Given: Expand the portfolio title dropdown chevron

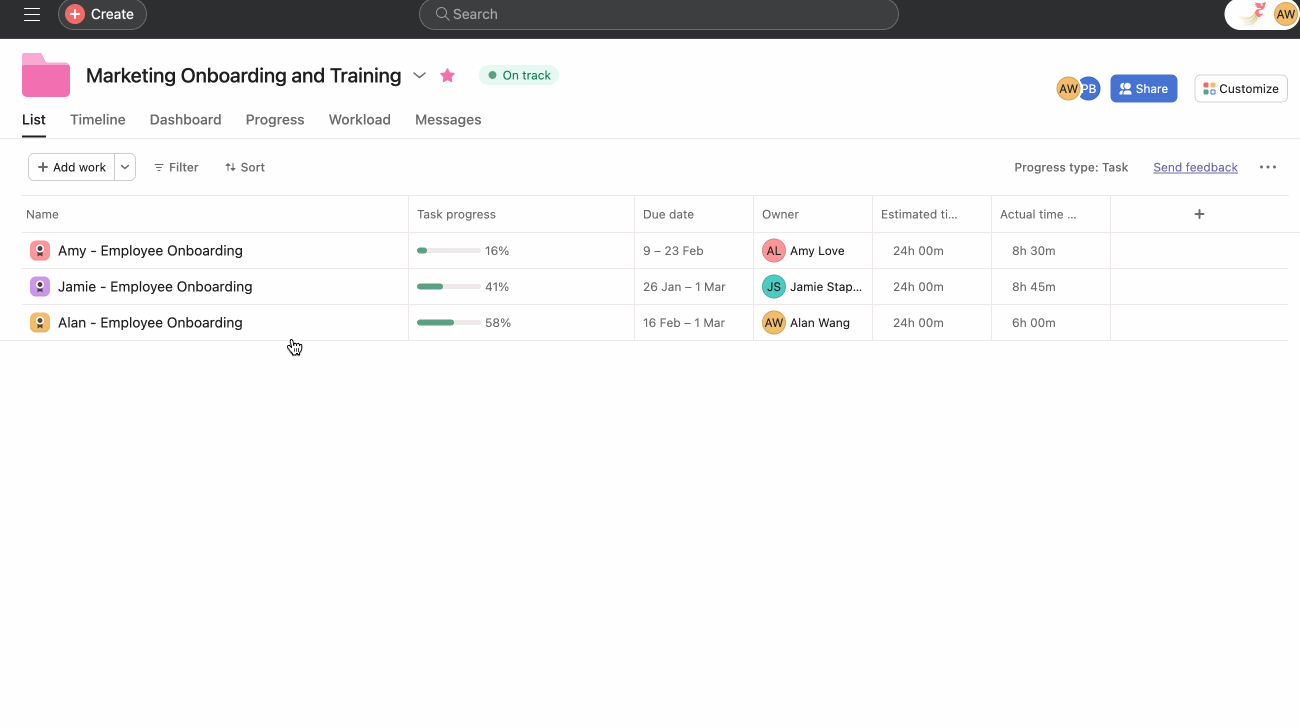Looking at the screenshot, I should pyautogui.click(x=420, y=75).
